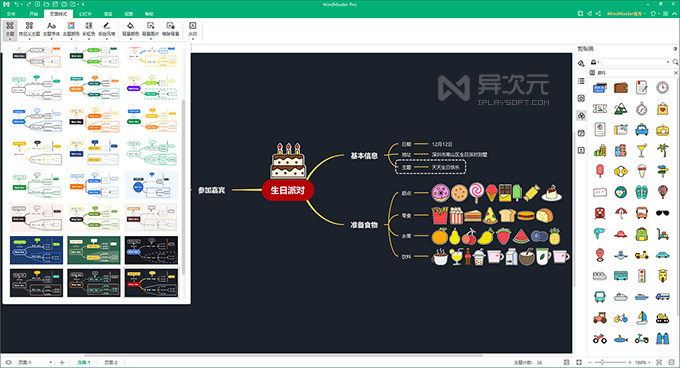This screenshot has width=680, height=368.
Task: Click the share icon in top right
Action: (598, 13)
